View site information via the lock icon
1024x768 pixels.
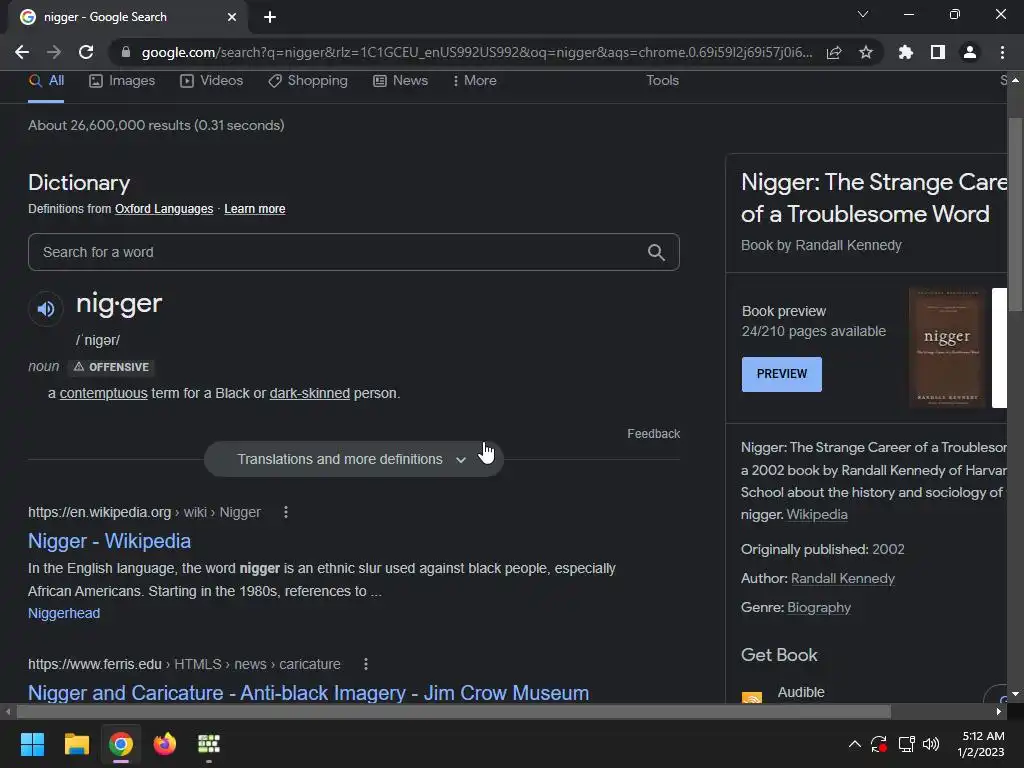click(x=126, y=52)
